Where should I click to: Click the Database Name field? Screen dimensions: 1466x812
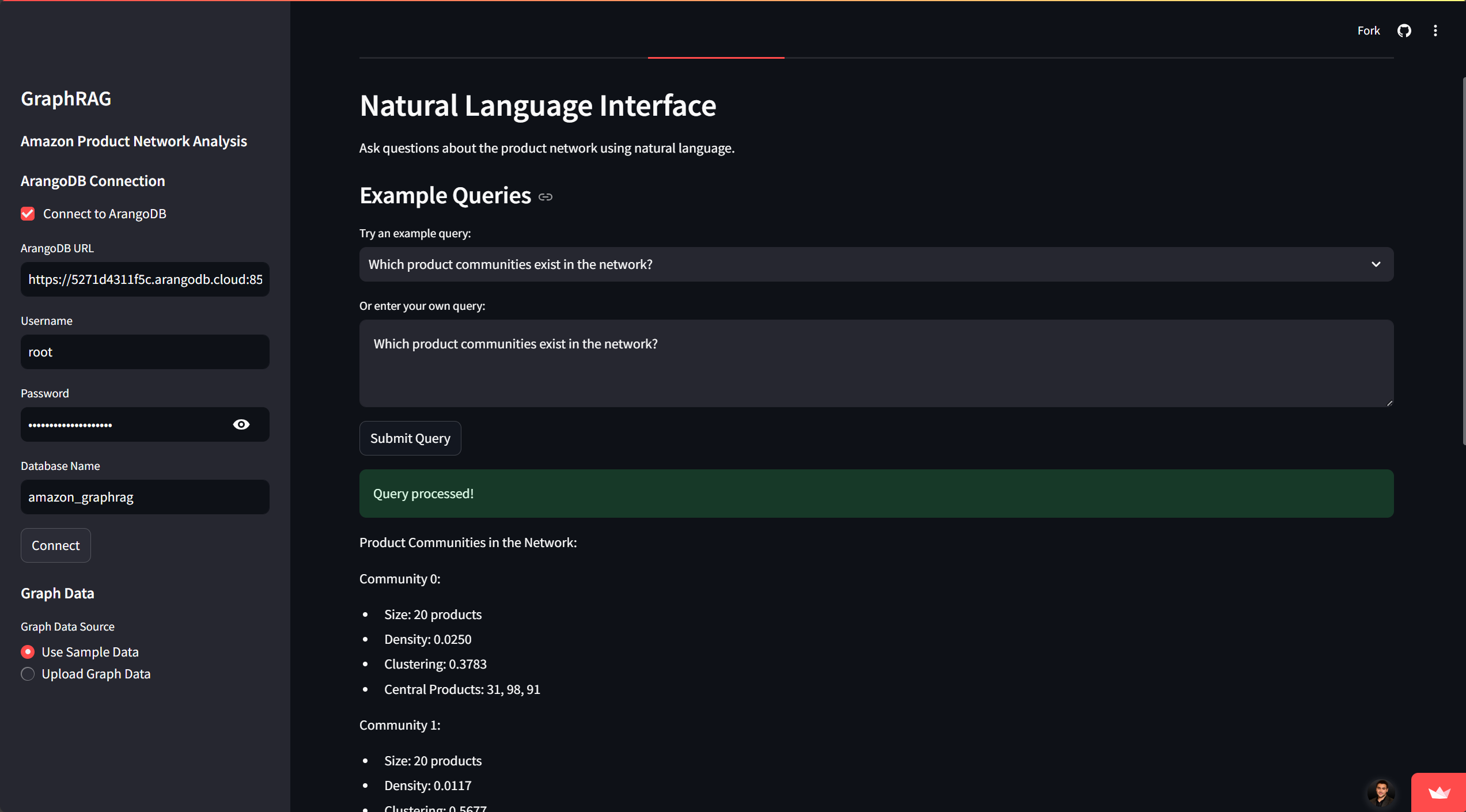coord(145,497)
